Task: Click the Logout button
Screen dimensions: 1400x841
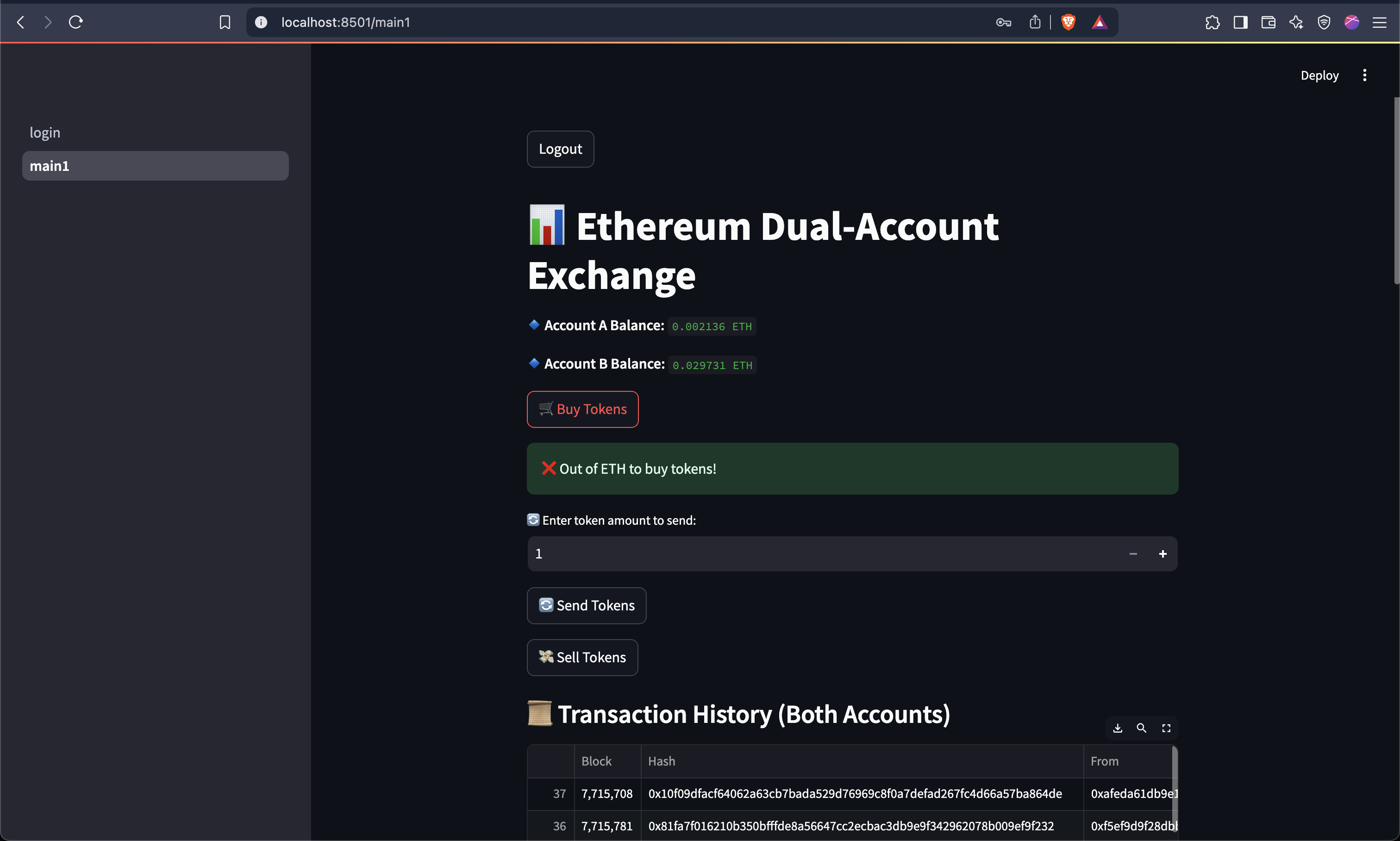Action: pos(560,149)
